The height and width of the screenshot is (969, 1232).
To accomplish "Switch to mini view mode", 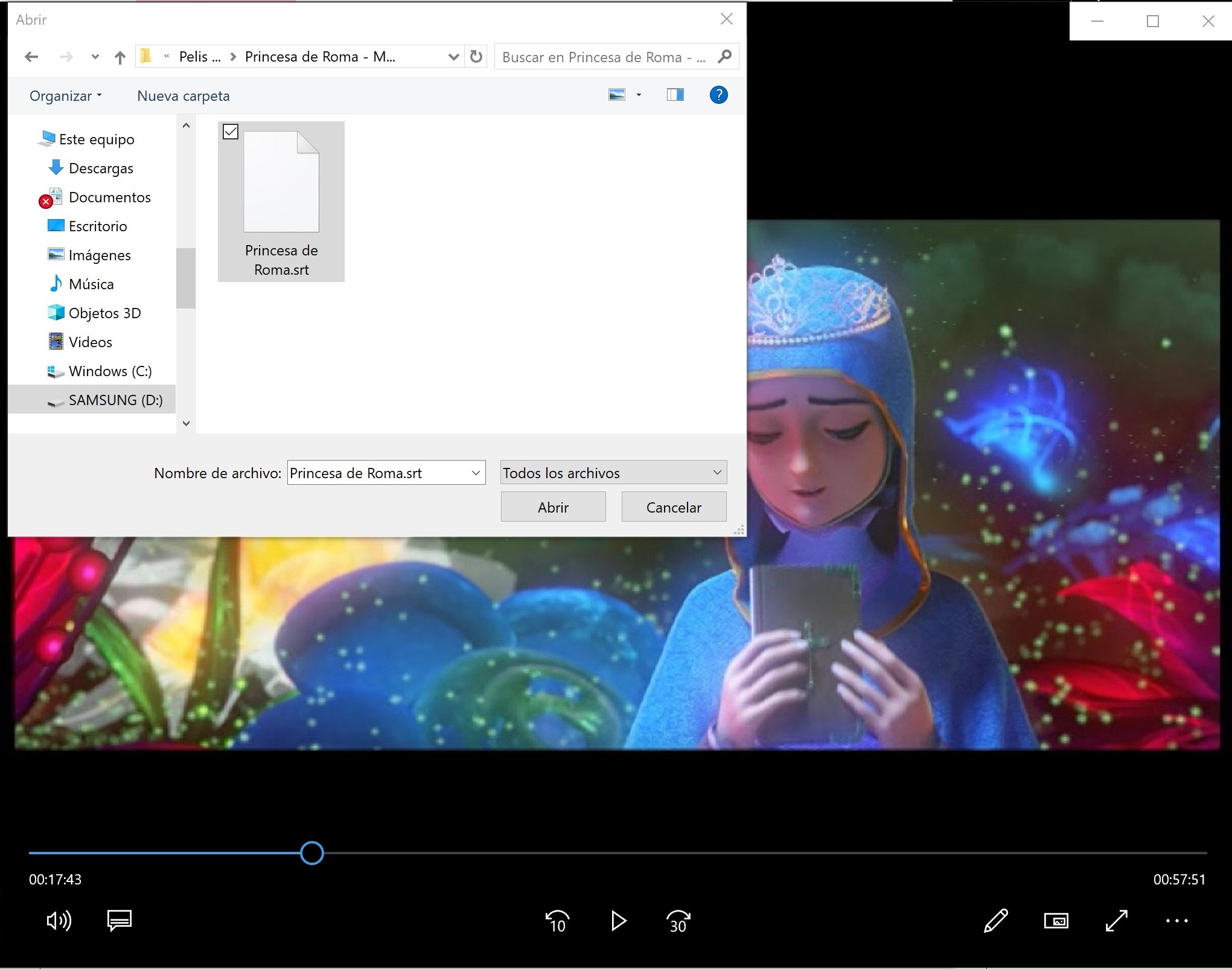I will pyautogui.click(x=1056, y=921).
